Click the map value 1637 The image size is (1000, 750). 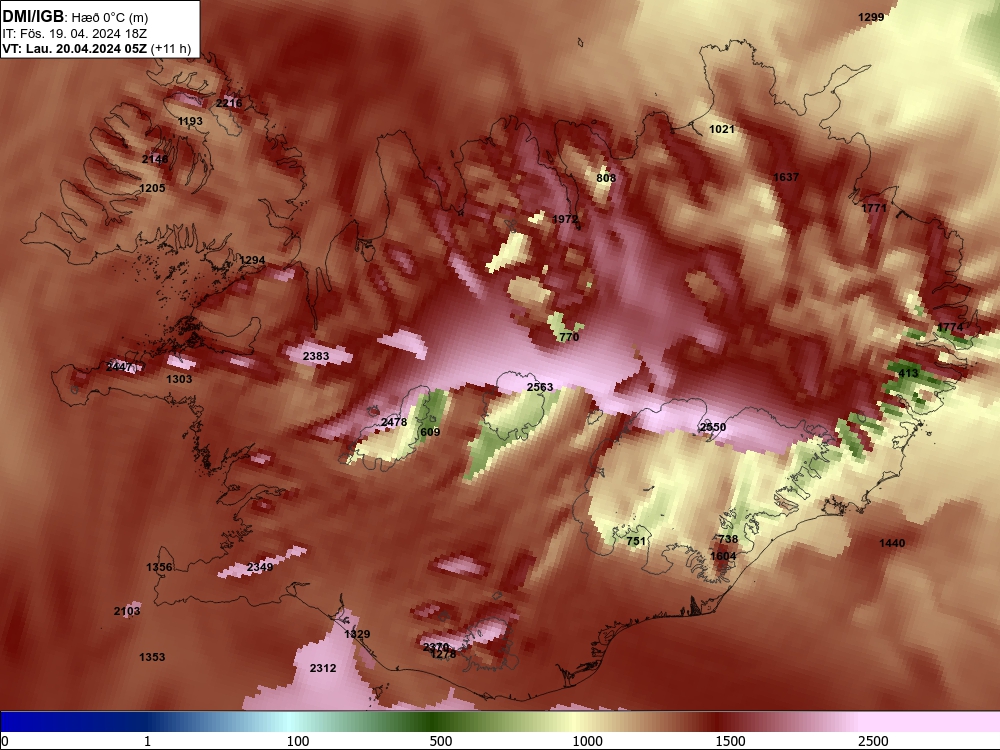tap(786, 177)
